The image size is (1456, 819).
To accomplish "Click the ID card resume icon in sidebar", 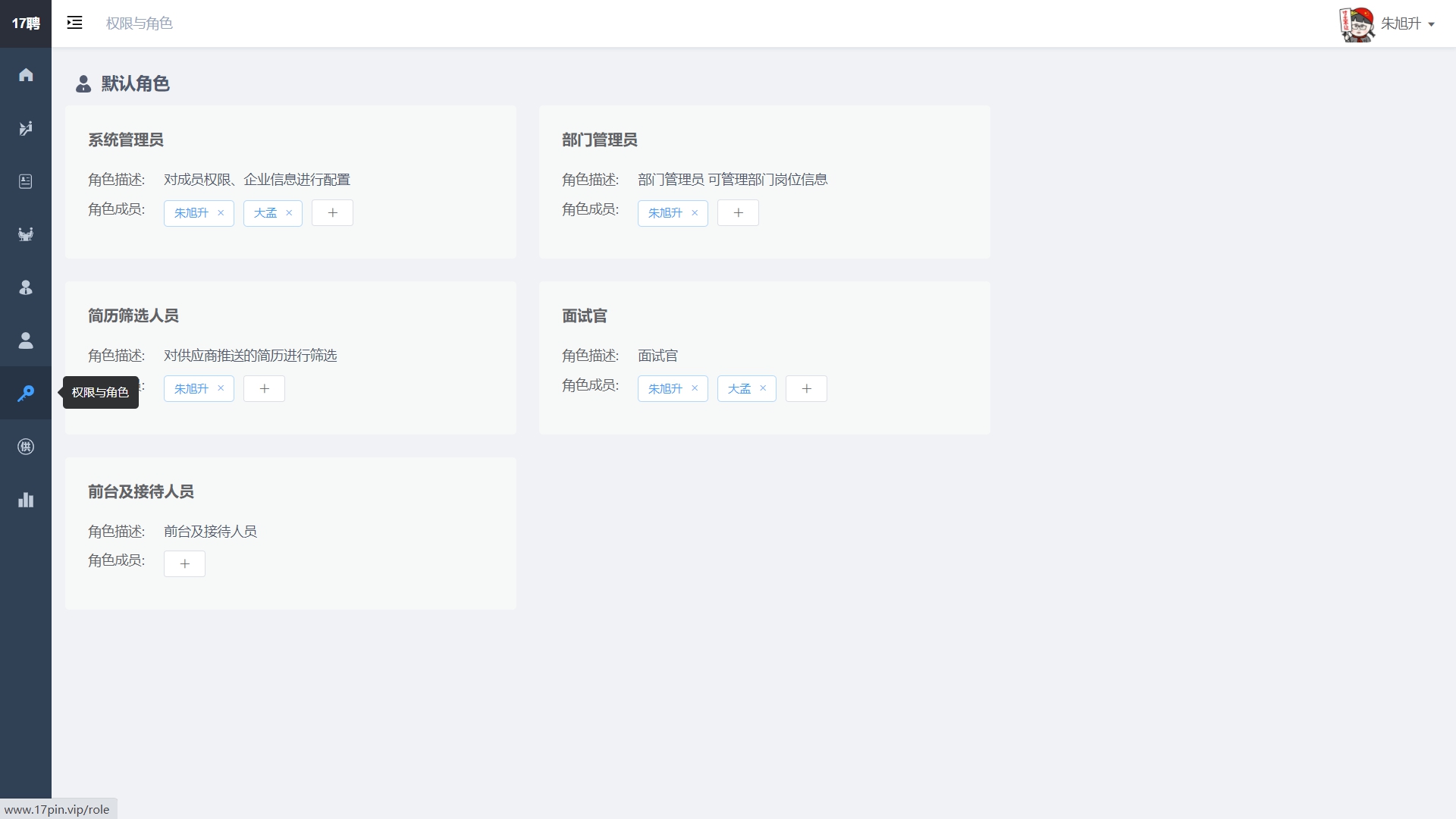I will coord(26,181).
